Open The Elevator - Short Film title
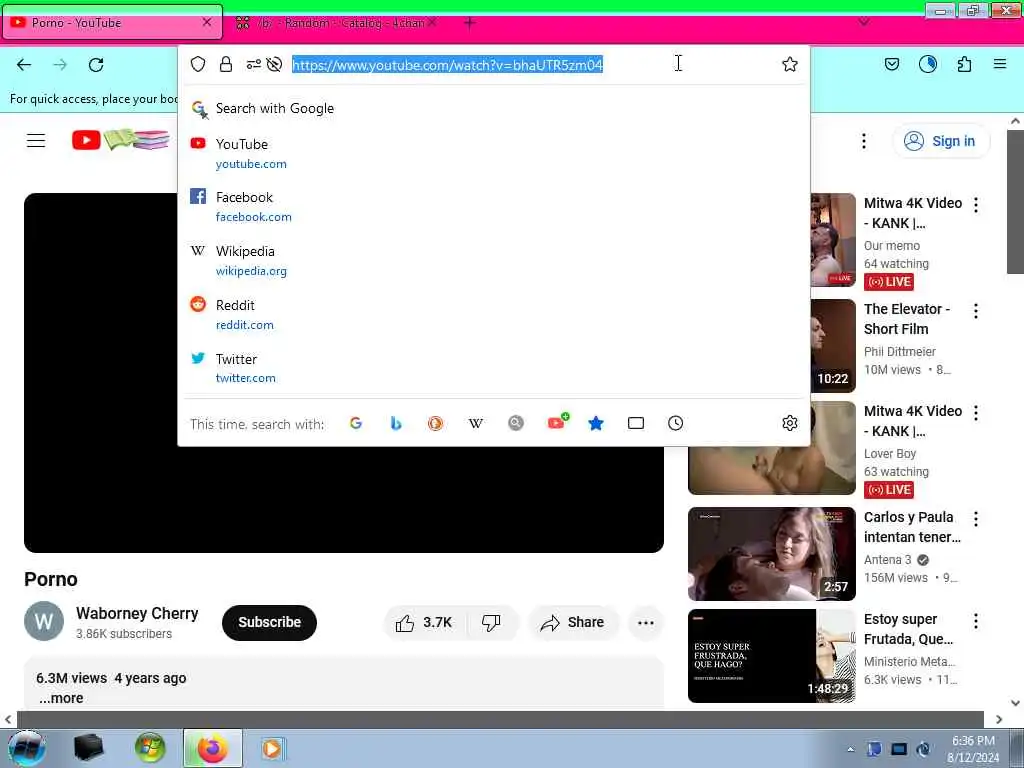This screenshot has height=768, width=1024. pyautogui.click(x=907, y=319)
